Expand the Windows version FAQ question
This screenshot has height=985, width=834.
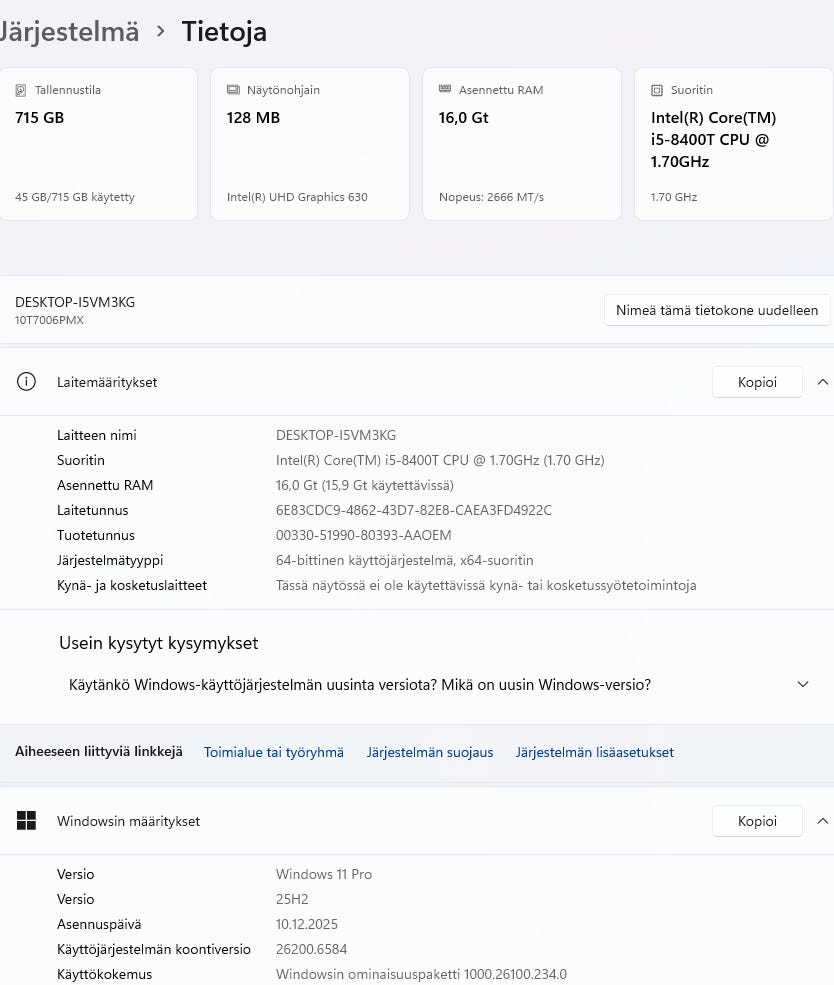tap(802, 685)
